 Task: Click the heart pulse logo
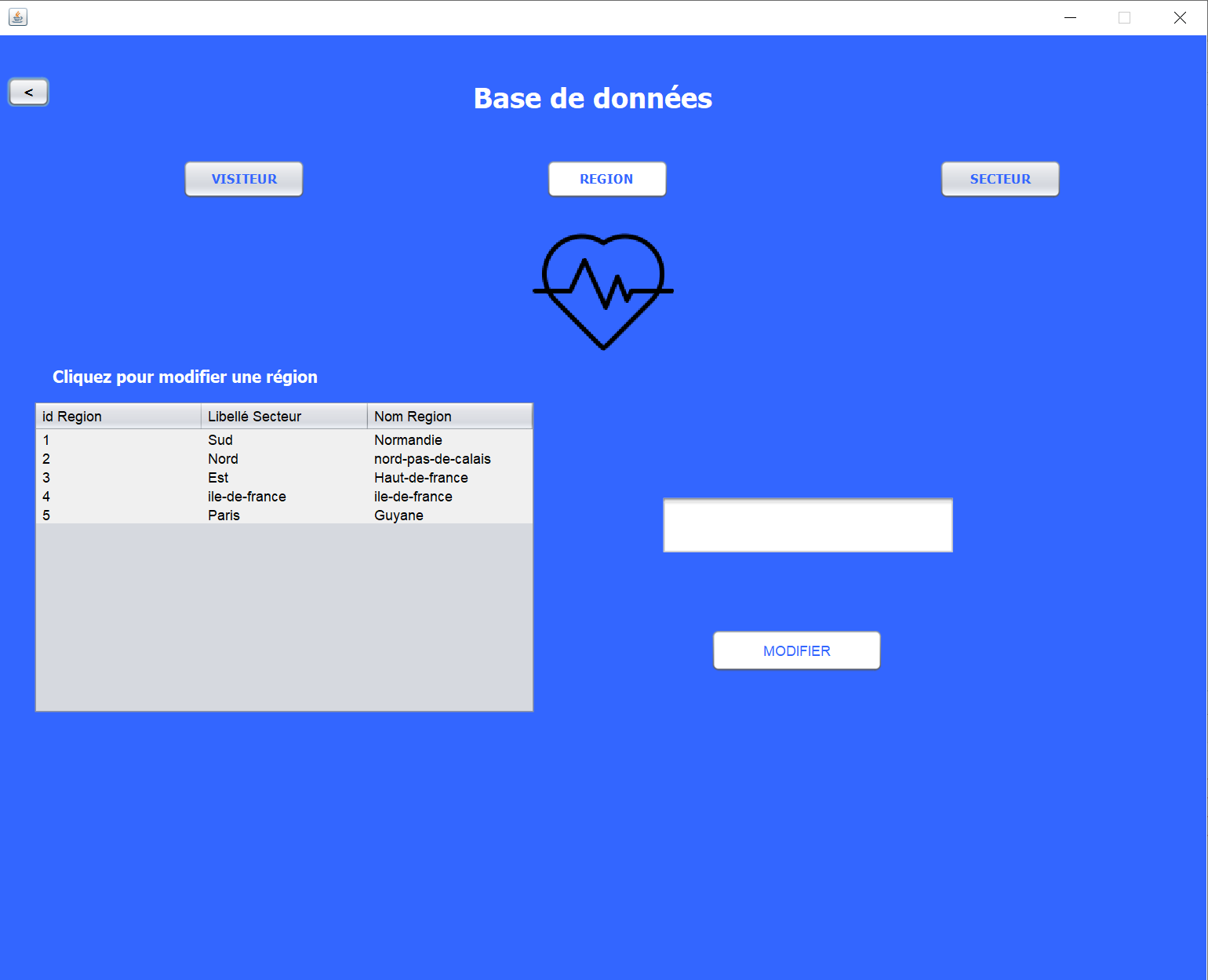tap(603, 292)
